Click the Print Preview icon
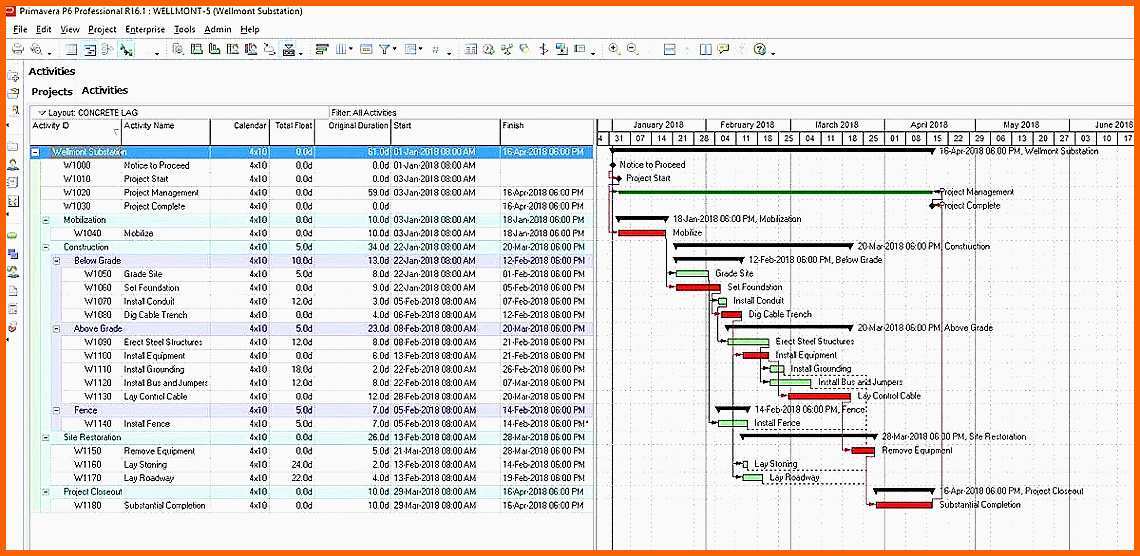The image size is (1140, 556). click(x=36, y=49)
